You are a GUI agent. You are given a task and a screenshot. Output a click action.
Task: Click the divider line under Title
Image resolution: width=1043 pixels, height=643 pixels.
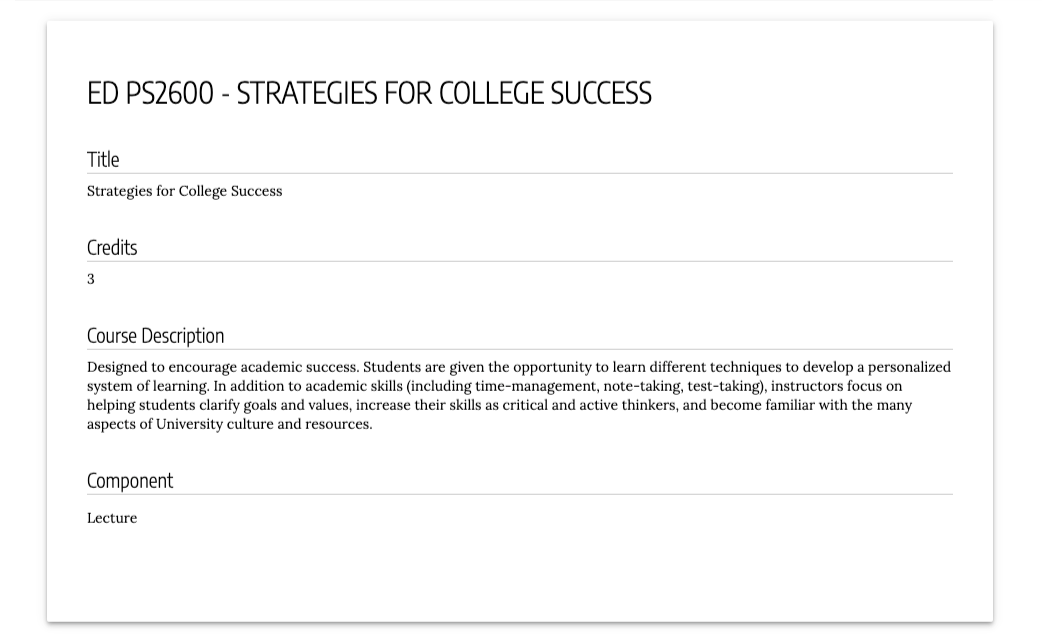coord(520,174)
